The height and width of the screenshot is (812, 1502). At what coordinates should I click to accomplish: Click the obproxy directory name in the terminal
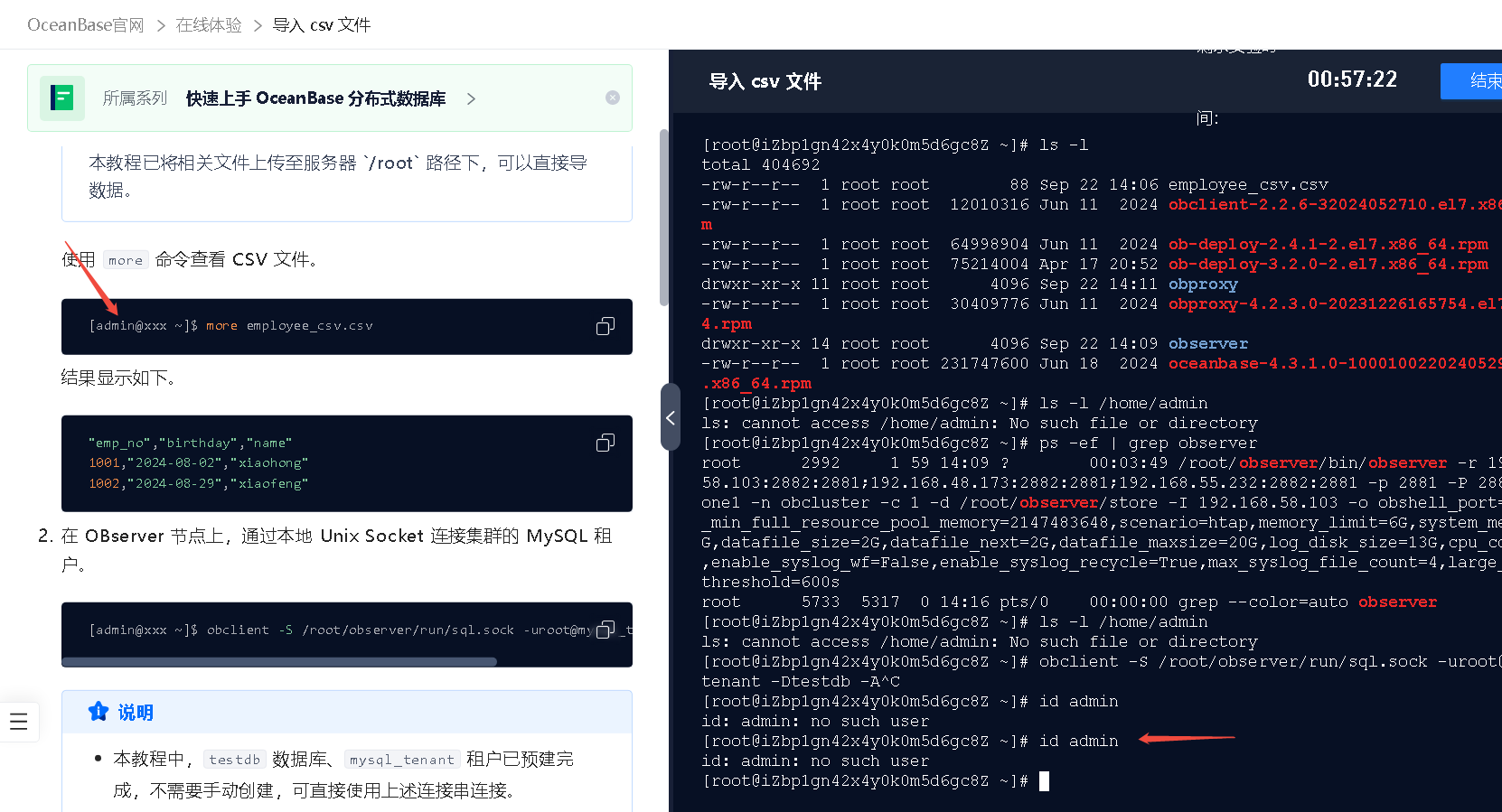point(1203,284)
